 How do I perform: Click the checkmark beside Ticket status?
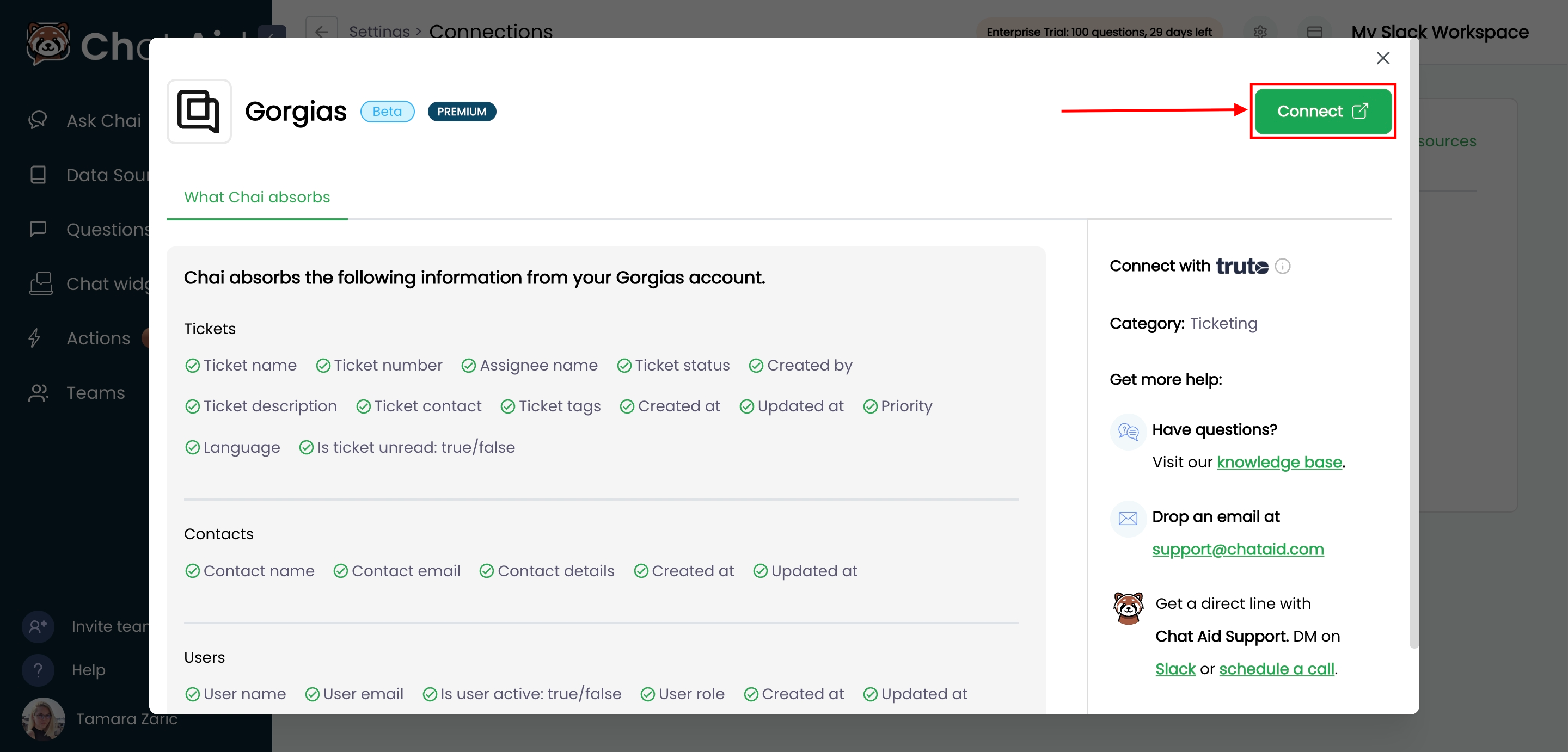[x=624, y=366]
